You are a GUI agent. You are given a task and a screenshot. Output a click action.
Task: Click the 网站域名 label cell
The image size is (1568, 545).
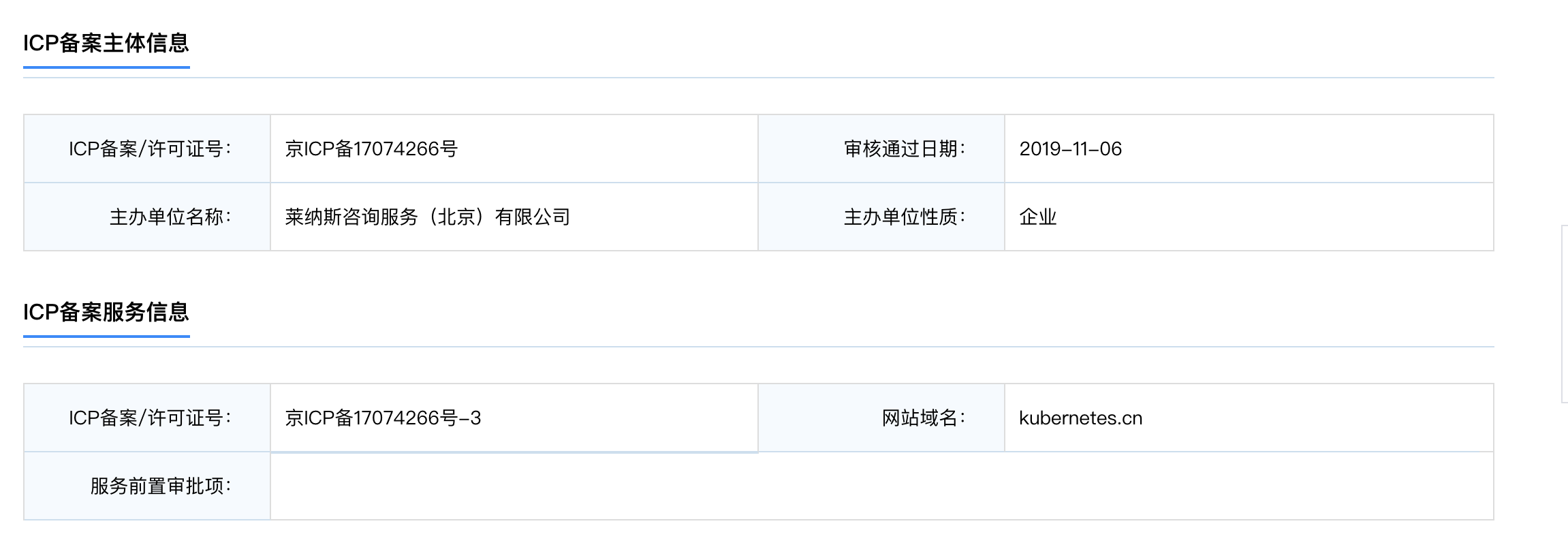point(881,418)
